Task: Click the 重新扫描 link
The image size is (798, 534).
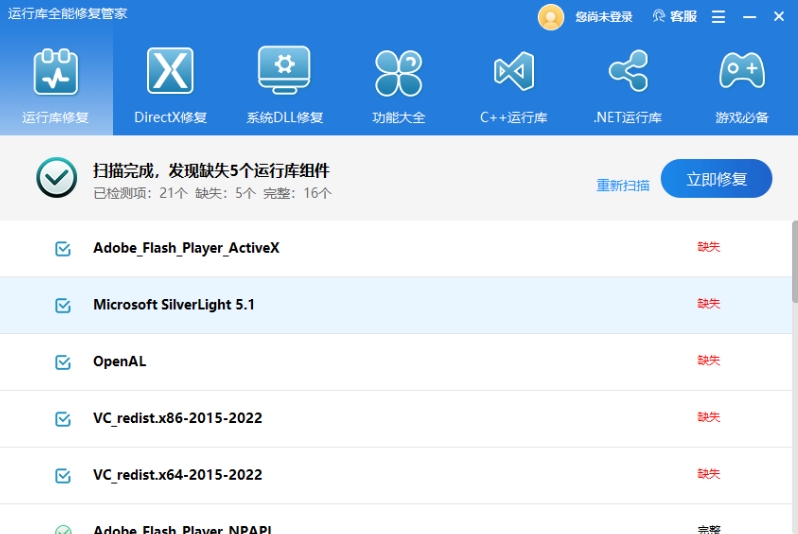Action: pyautogui.click(x=623, y=185)
